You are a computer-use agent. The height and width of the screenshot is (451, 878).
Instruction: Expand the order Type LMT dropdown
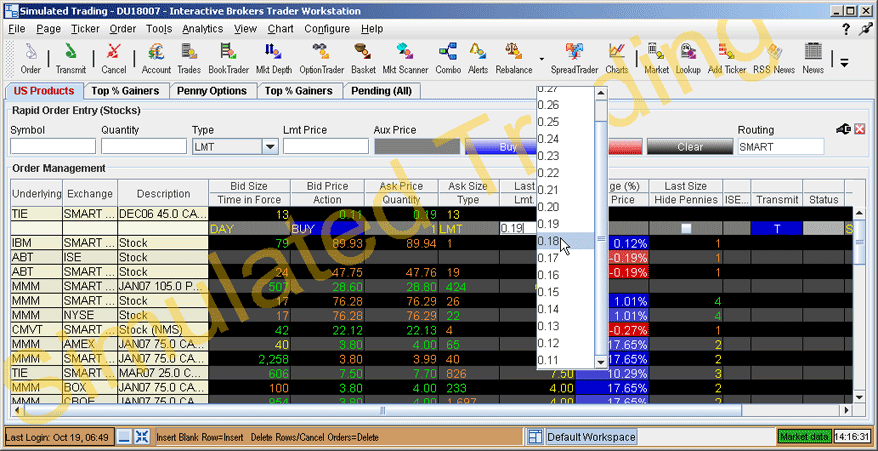[270, 147]
